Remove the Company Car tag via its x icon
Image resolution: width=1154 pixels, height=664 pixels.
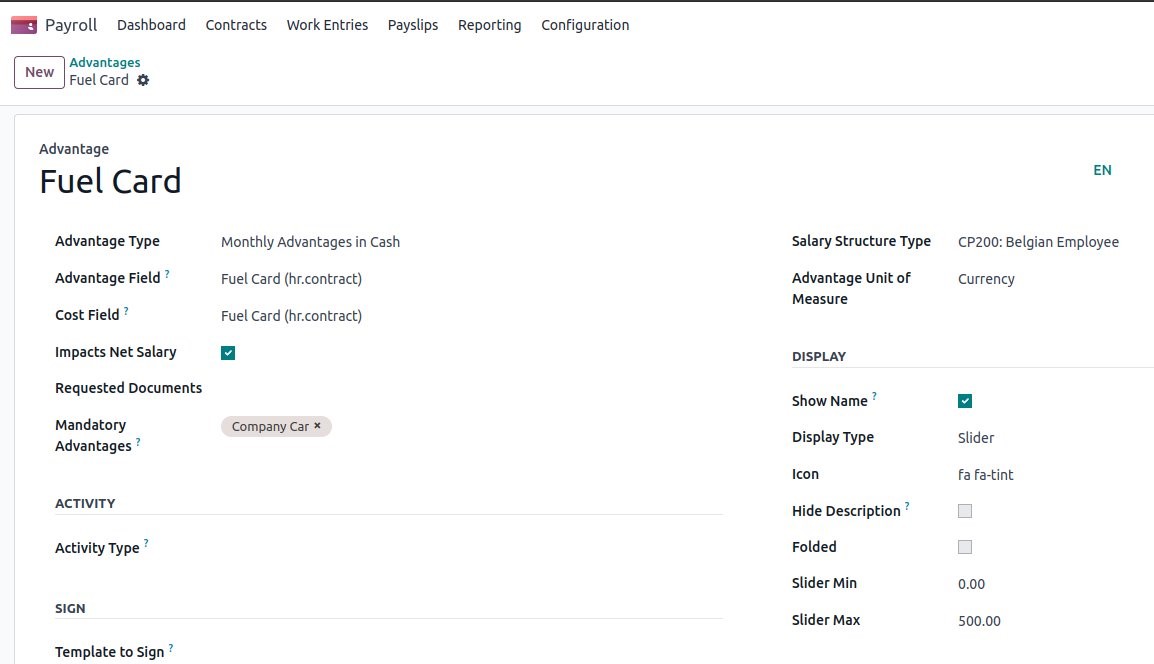317,425
